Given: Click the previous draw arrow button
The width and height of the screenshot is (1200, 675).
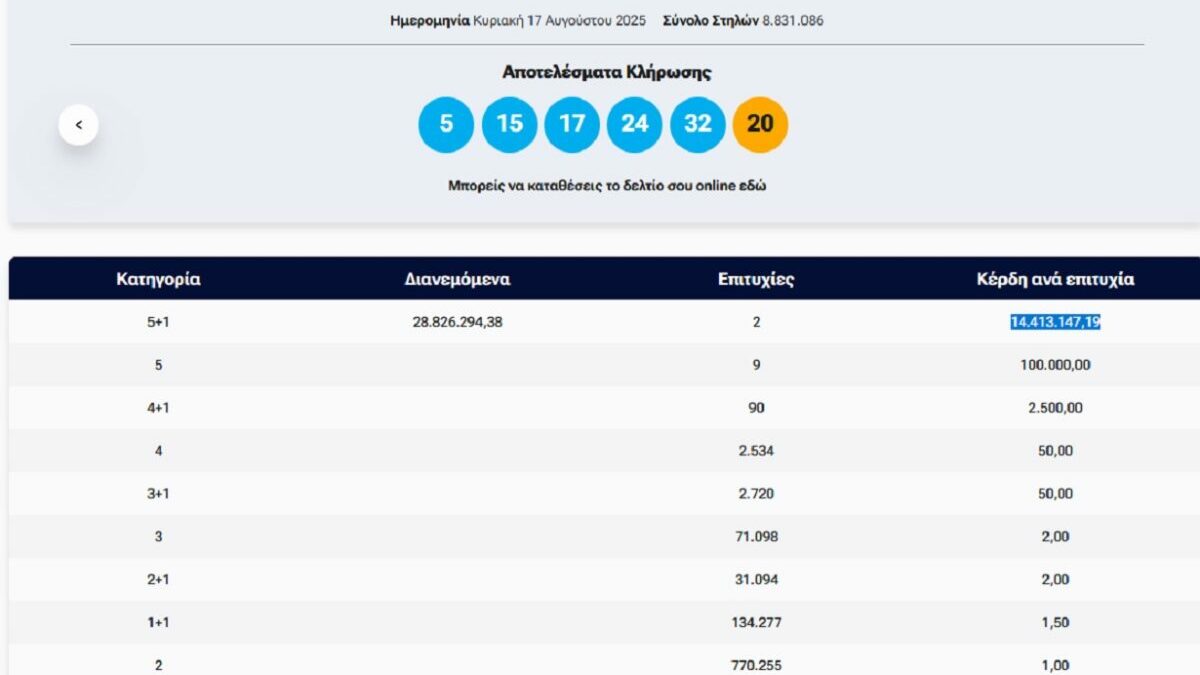Looking at the screenshot, I should pyautogui.click(x=79, y=126).
